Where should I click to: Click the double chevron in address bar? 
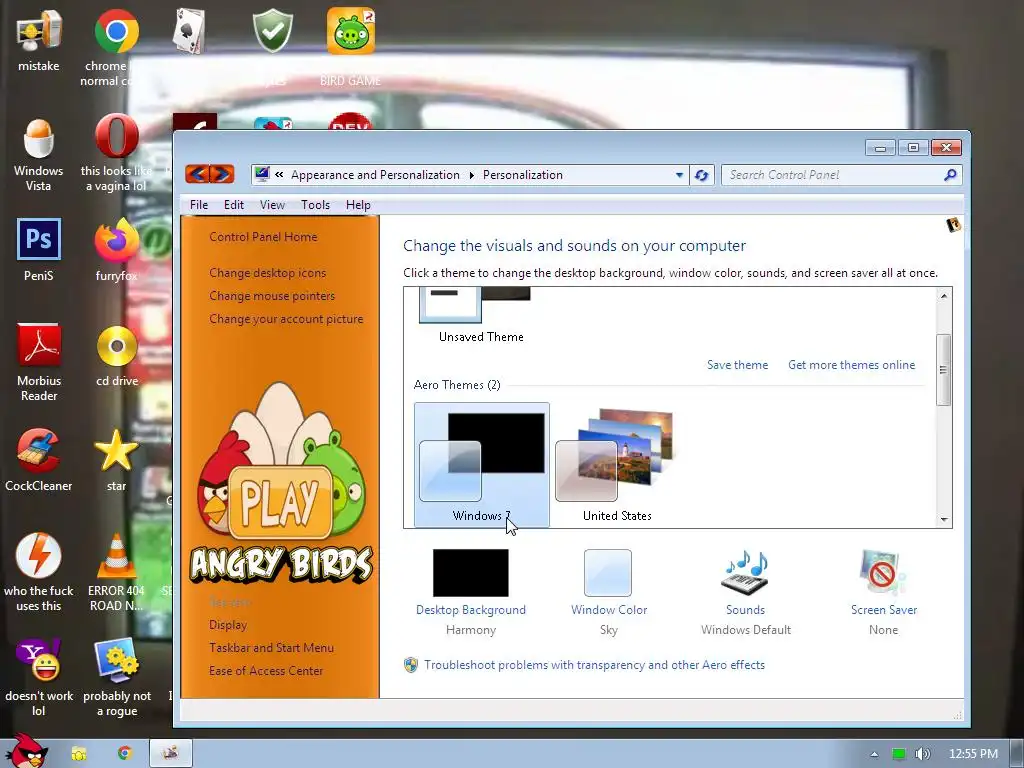[x=280, y=174]
